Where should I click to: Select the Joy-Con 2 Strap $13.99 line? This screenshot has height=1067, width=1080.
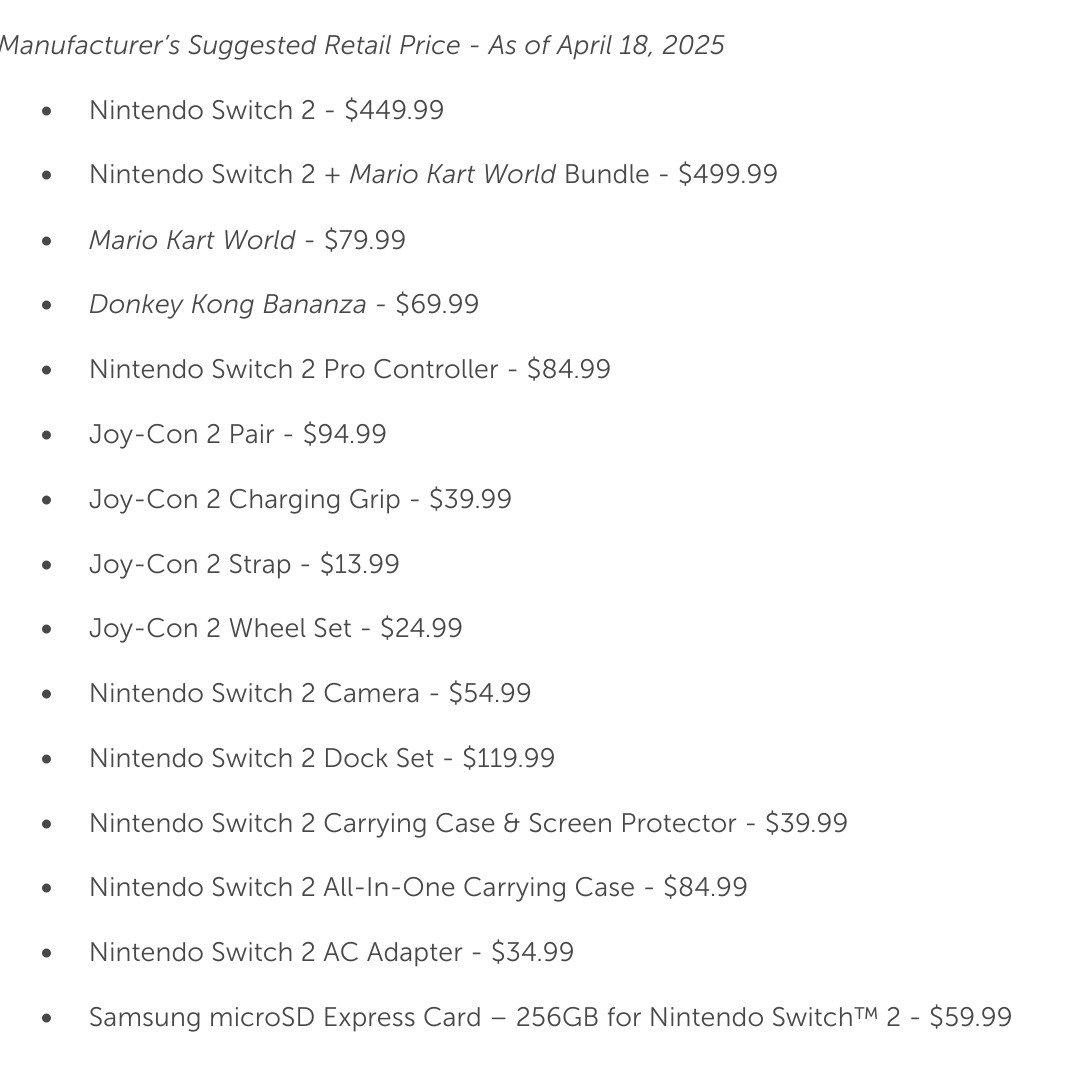(x=245, y=564)
